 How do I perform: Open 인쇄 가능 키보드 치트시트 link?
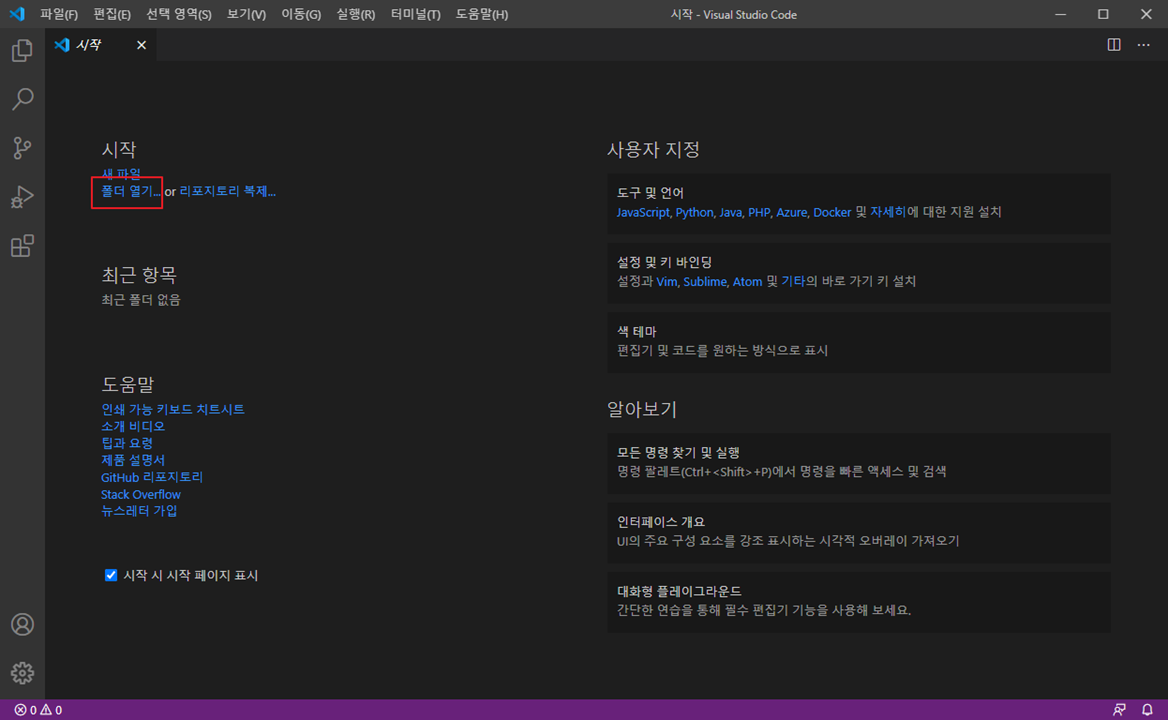pos(173,409)
